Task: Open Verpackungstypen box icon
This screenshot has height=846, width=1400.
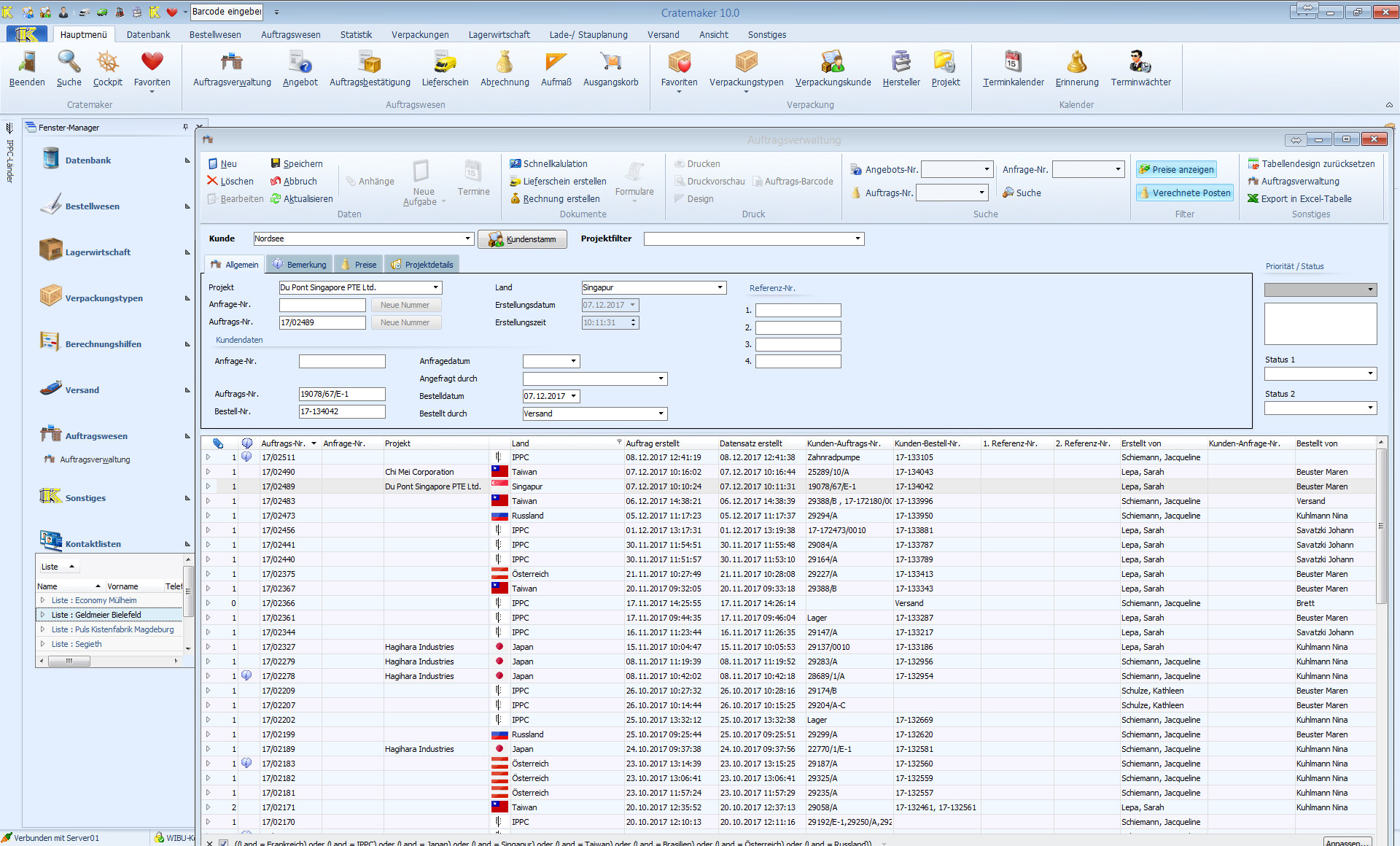Action: pos(746,69)
